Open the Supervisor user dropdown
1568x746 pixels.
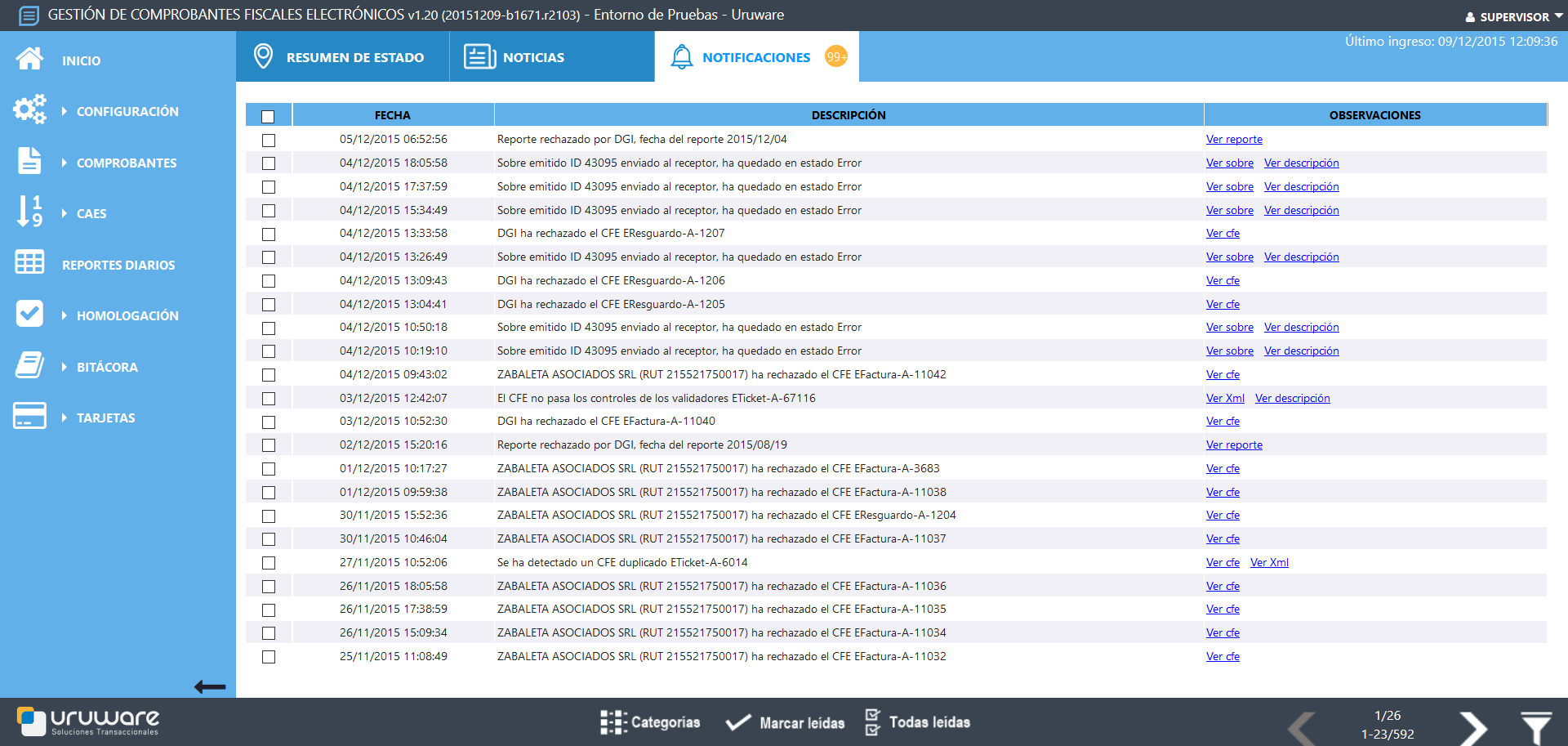(x=1513, y=16)
